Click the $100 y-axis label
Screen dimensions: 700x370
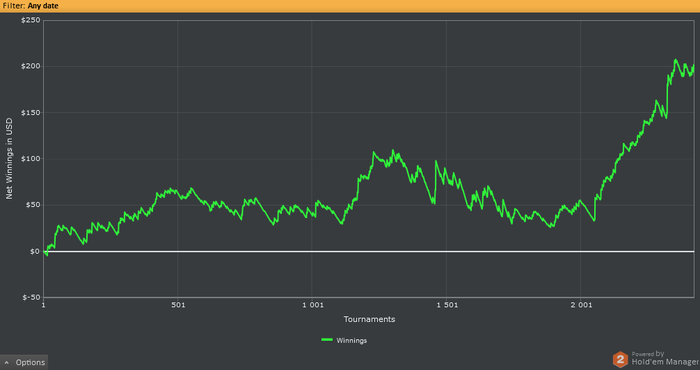[31, 159]
